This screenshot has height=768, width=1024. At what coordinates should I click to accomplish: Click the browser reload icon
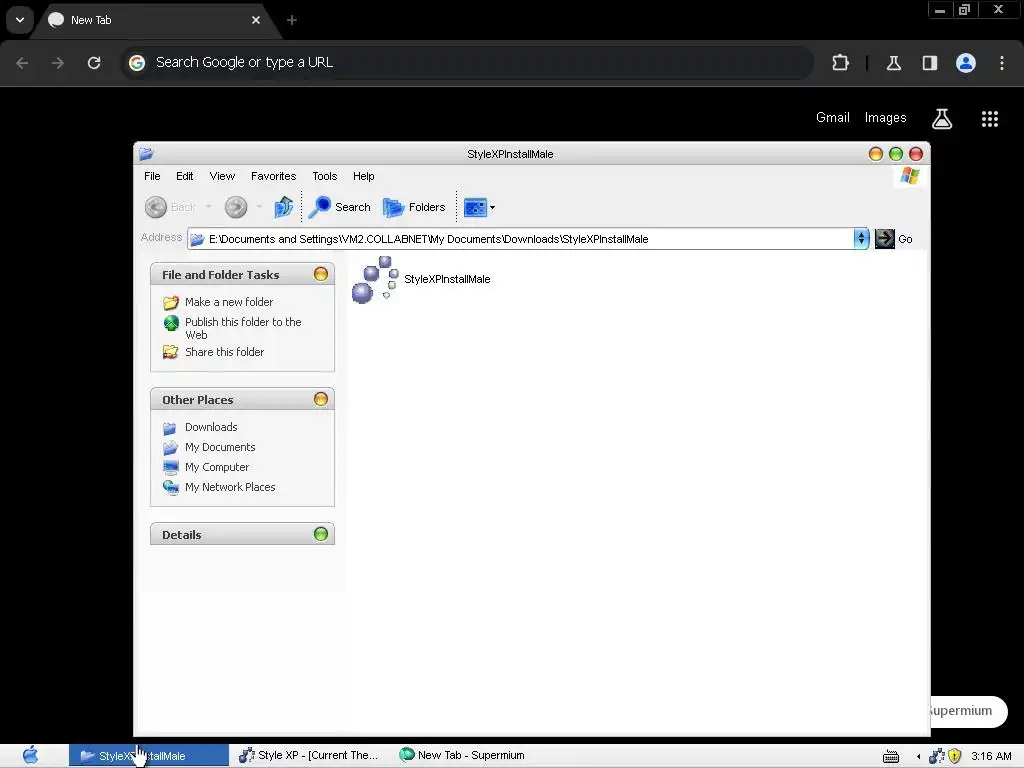94,63
